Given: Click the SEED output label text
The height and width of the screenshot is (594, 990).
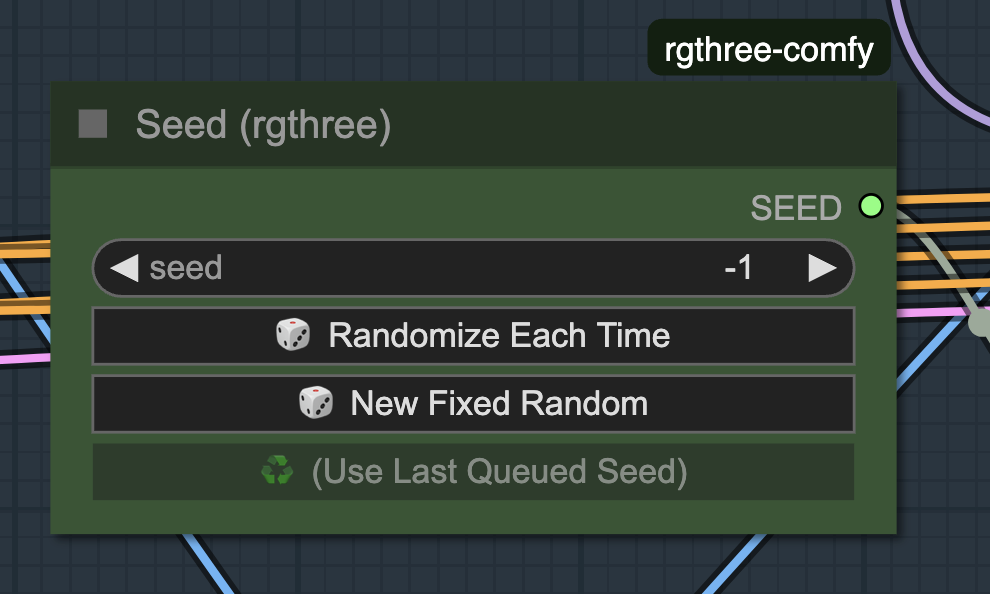Looking at the screenshot, I should tap(796, 208).
